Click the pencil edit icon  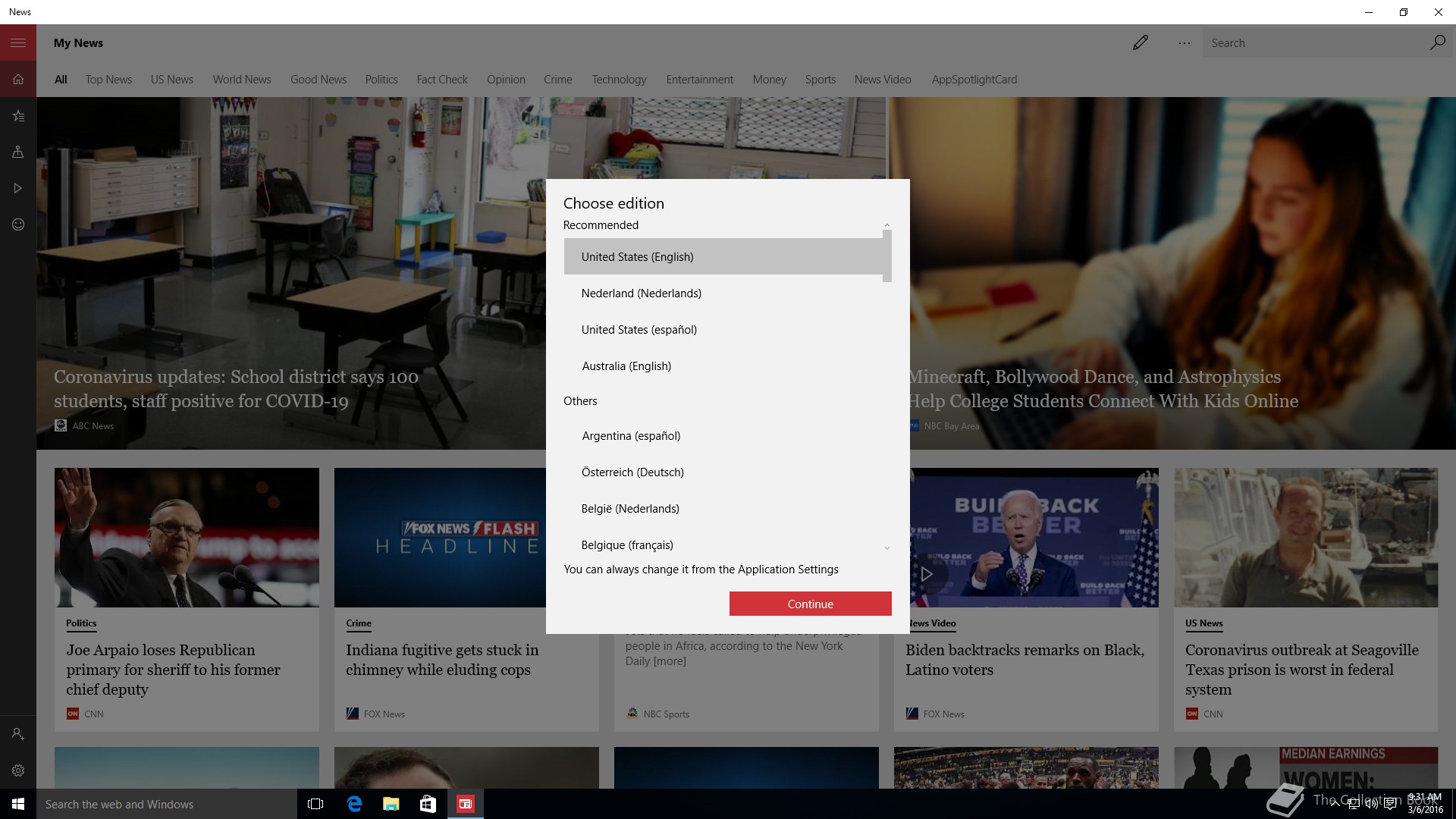(1141, 42)
